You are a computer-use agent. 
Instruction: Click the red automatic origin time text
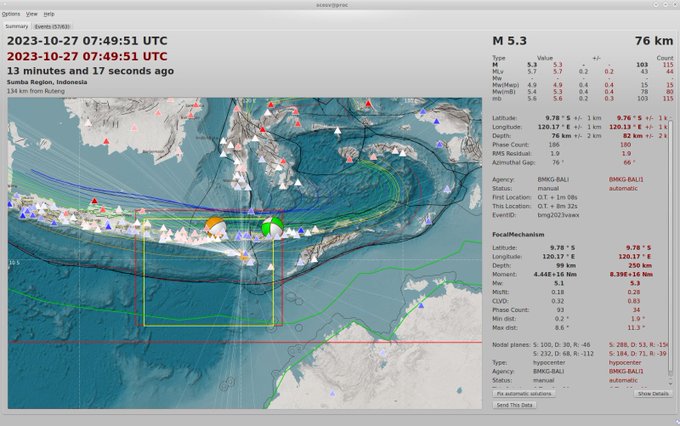[x=87, y=56]
